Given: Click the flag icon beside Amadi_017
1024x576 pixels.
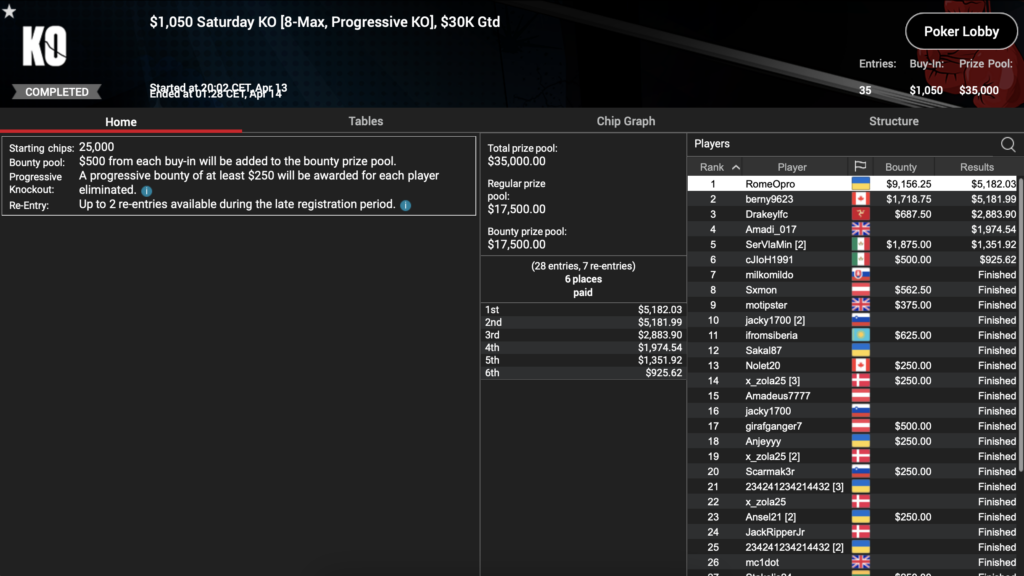Looking at the screenshot, I should coord(859,230).
